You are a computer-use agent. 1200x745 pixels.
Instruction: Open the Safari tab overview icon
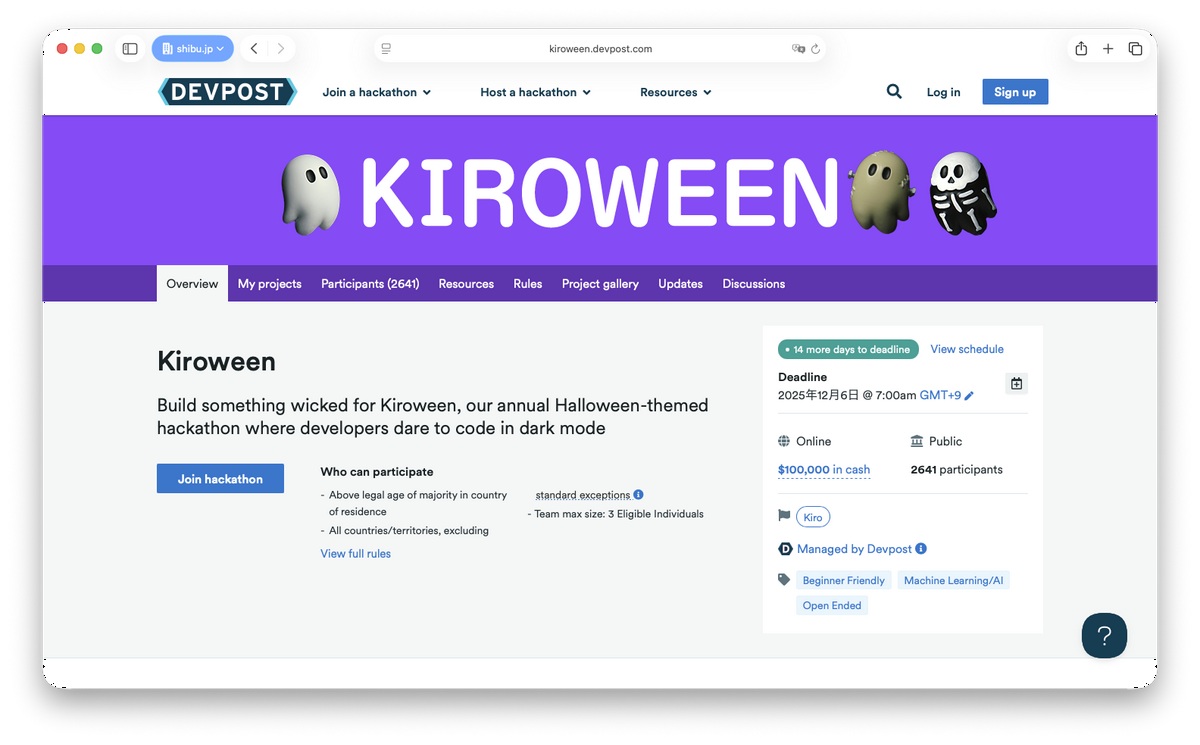[x=1135, y=49]
